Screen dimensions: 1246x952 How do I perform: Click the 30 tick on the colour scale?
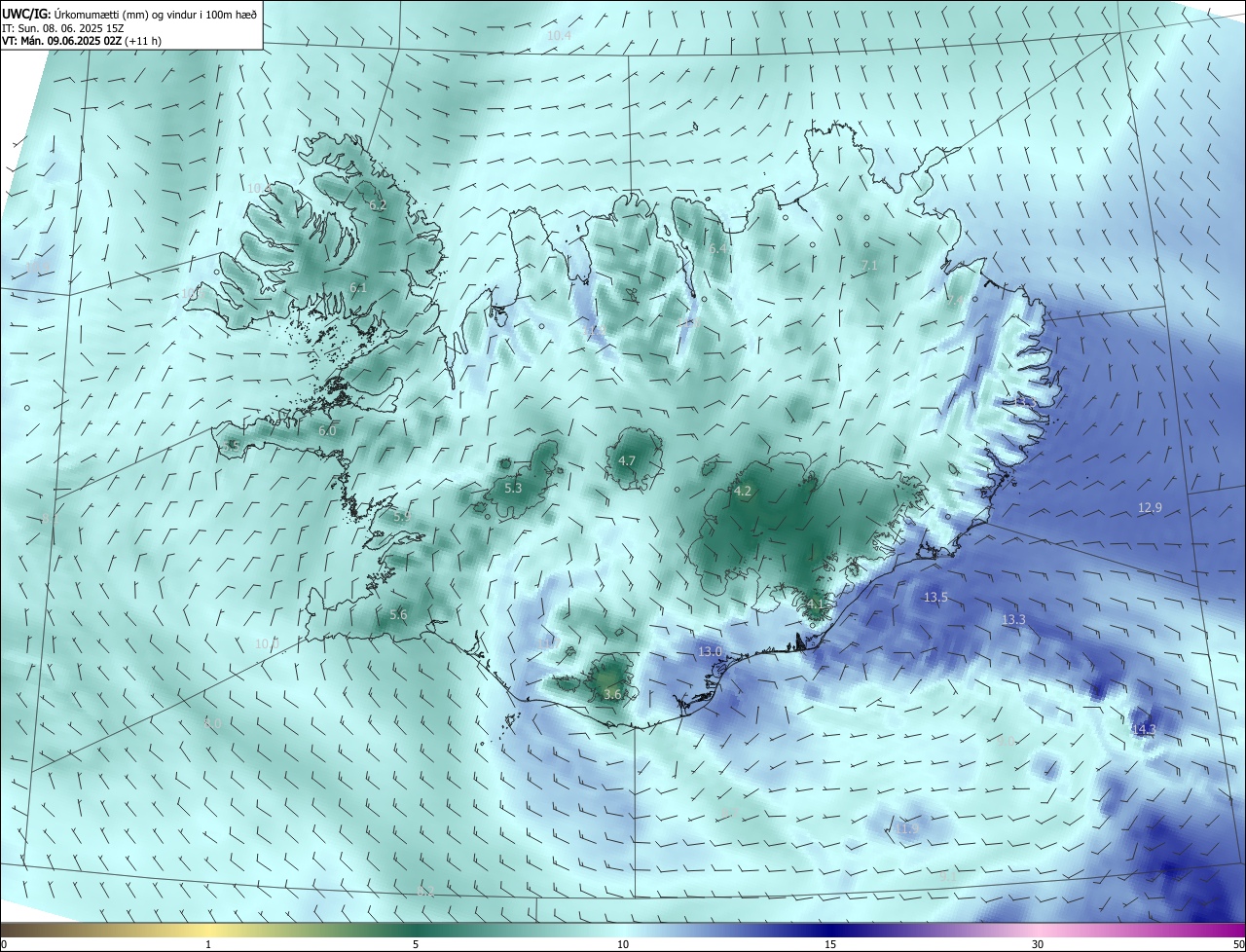click(1038, 944)
